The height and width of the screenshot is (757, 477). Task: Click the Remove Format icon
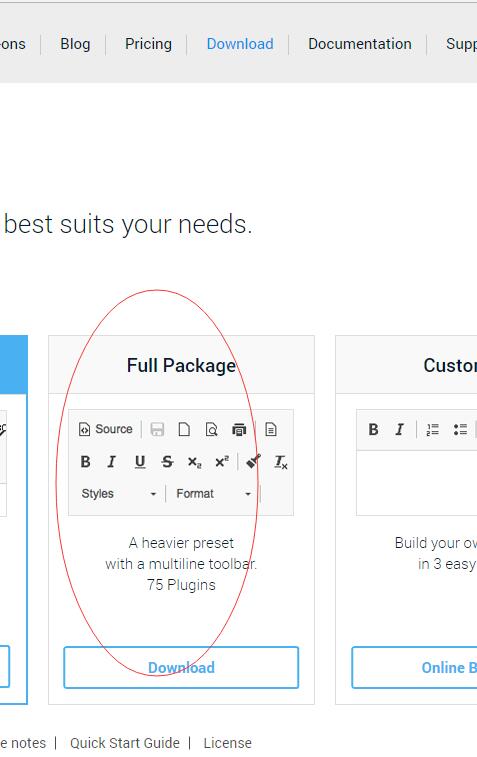281,462
